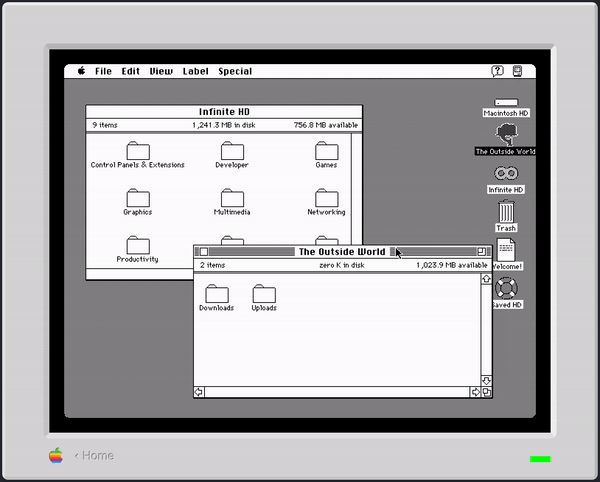Click '9 items' text in Infinite HD header

[x=105, y=125]
